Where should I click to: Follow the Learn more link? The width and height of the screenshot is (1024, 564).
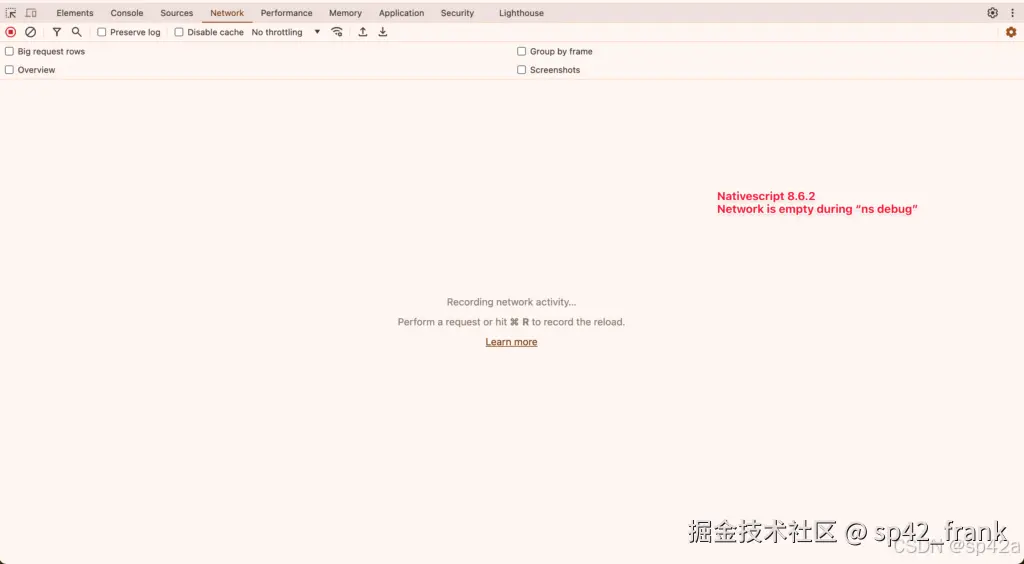(x=511, y=342)
